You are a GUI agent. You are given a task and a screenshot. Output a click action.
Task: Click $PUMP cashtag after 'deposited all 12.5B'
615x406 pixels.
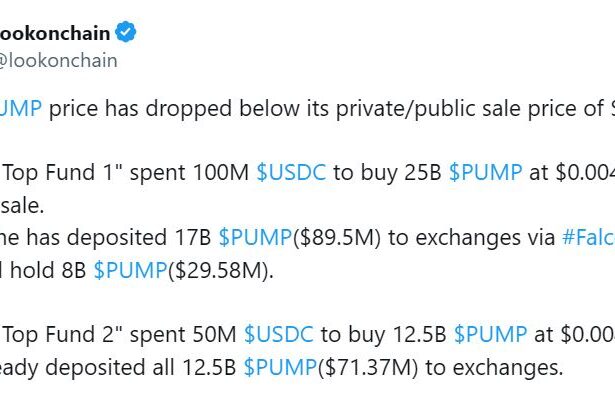coord(279,367)
